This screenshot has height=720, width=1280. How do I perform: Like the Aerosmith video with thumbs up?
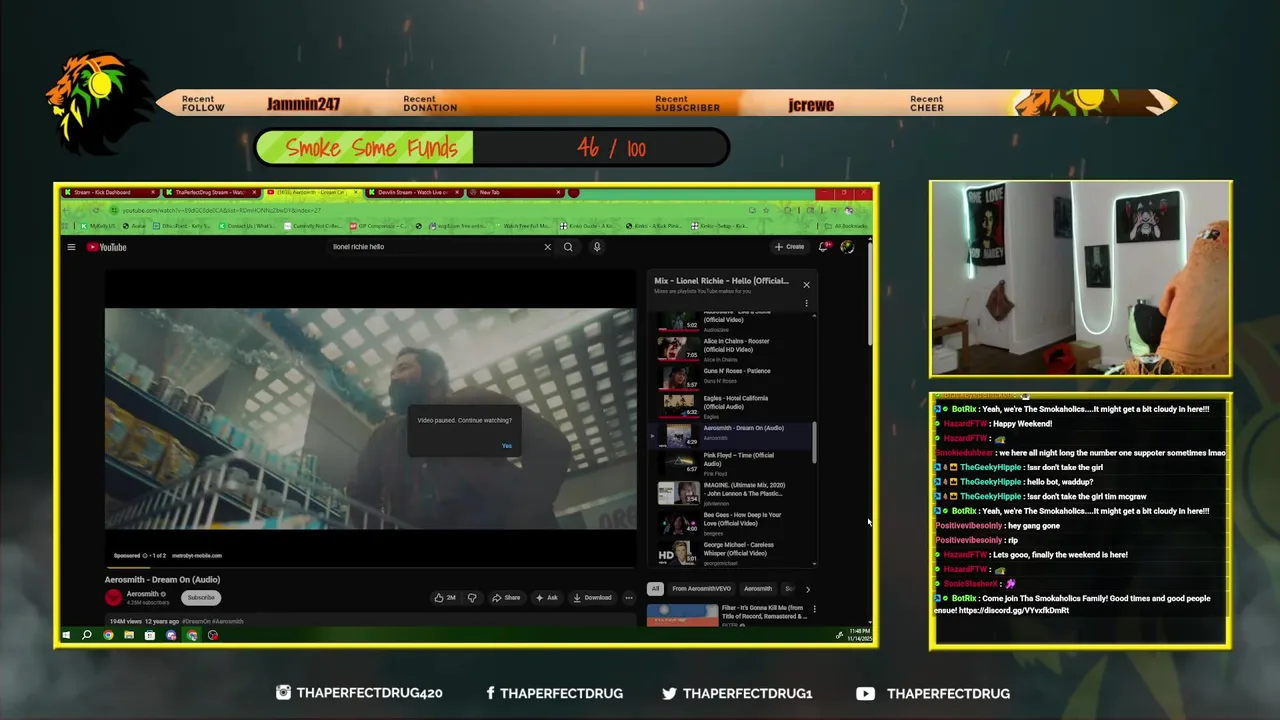445,598
